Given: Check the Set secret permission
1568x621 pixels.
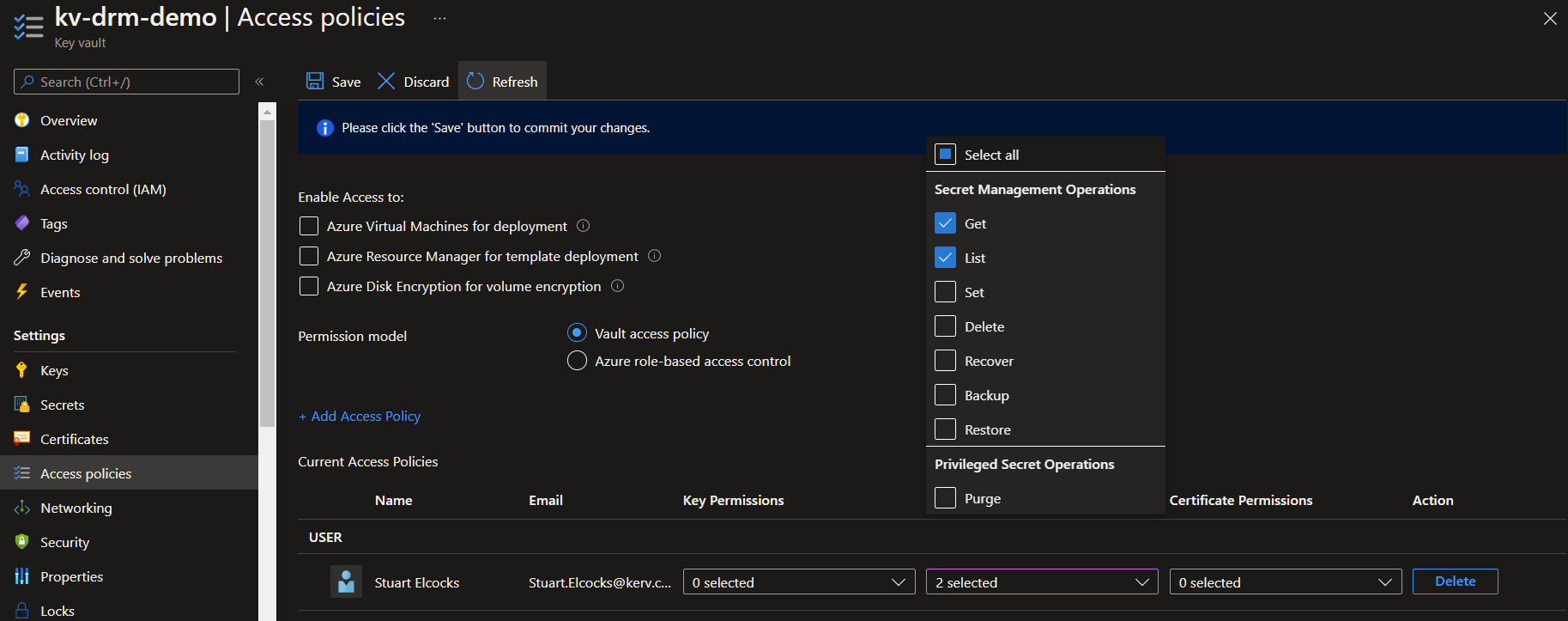Looking at the screenshot, I should [945, 292].
